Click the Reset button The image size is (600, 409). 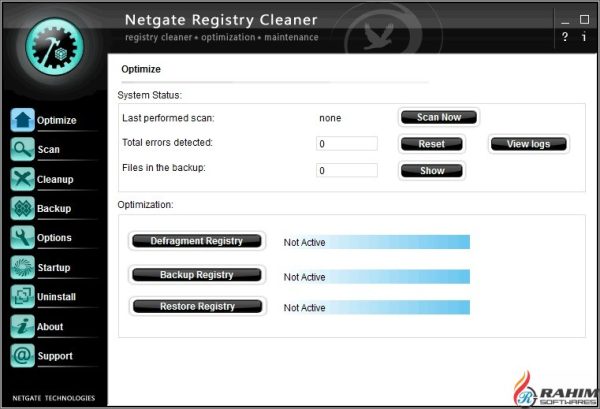click(x=432, y=144)
